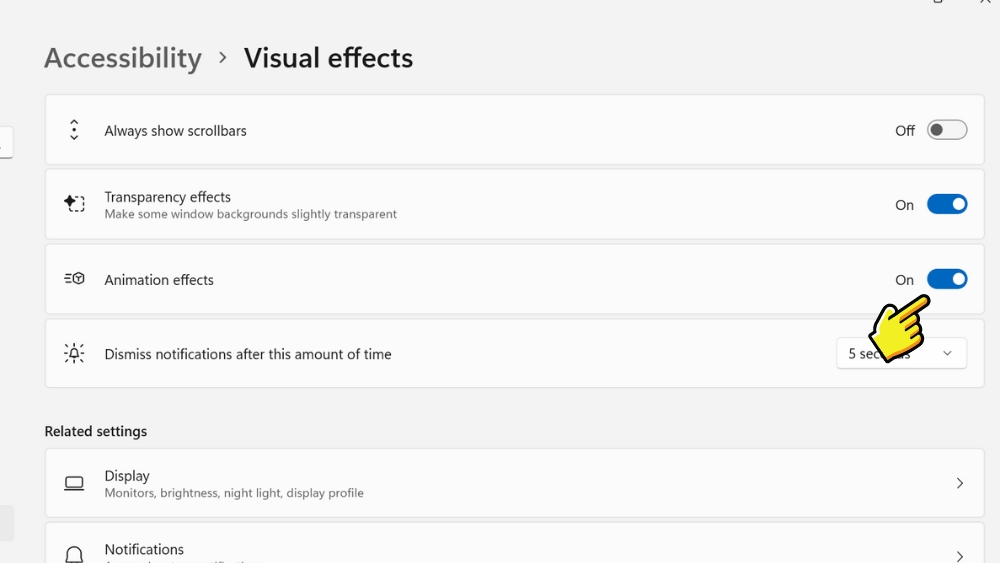This screenshot has width=1000, height=563.
Task: Open the notification dismiss time dropdown
Action: coord(901,353)
